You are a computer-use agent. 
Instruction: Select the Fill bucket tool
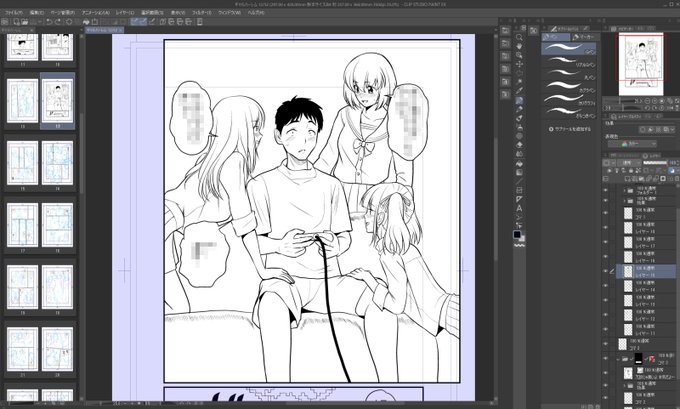tap(519, 163)
